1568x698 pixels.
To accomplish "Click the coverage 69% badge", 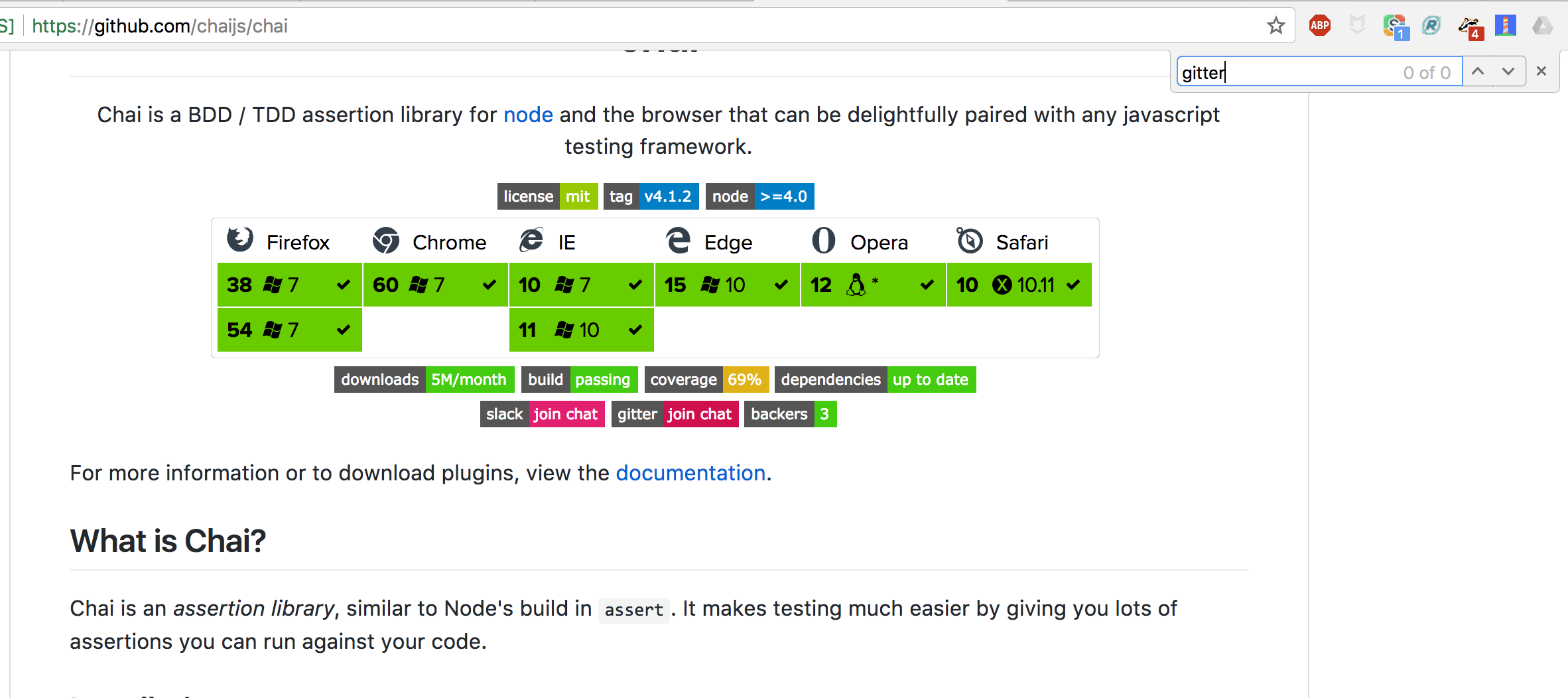I will (706, 380).
